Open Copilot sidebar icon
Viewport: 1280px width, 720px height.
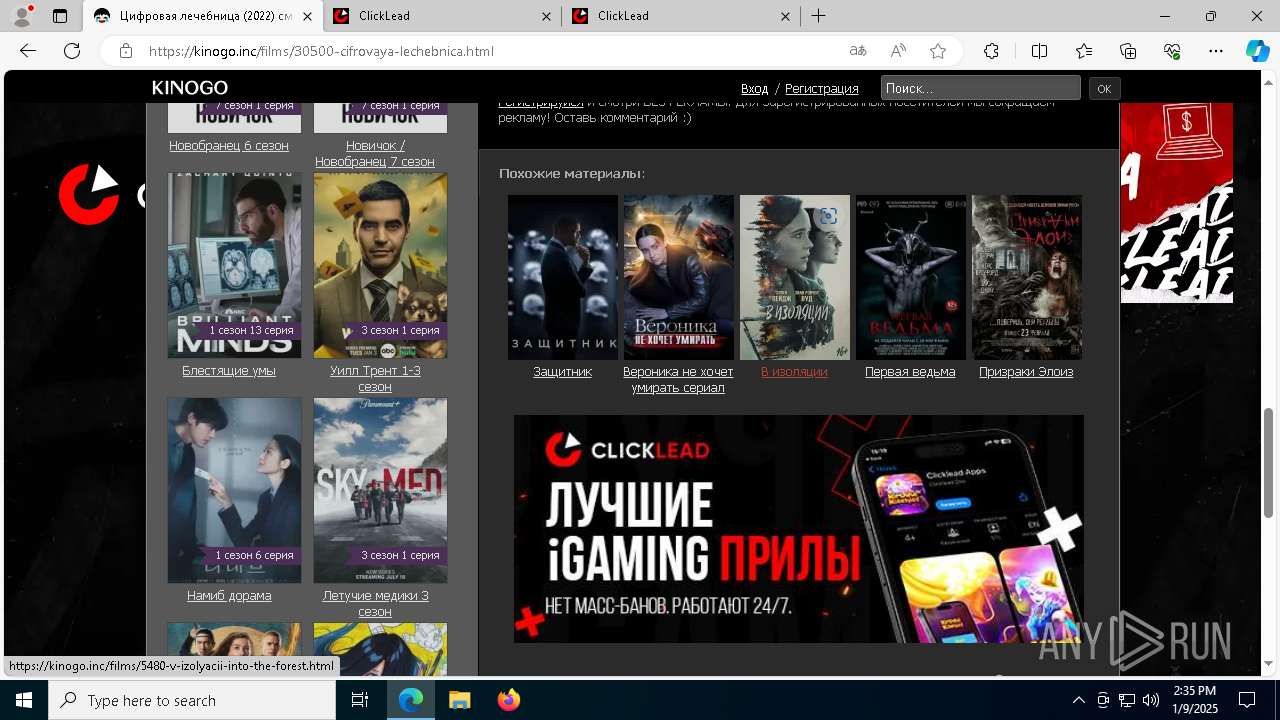1257,51
